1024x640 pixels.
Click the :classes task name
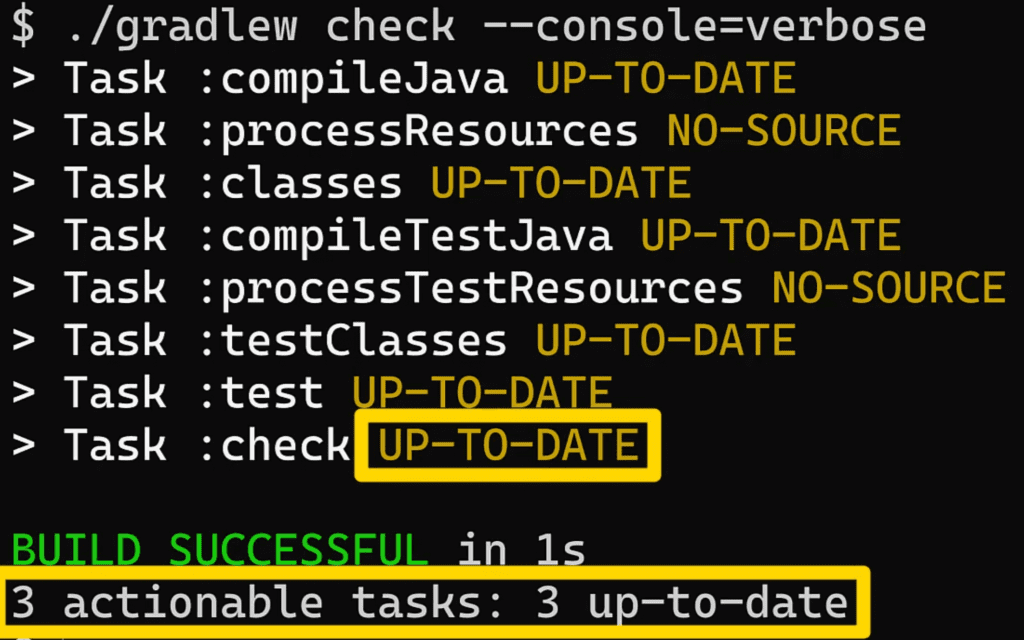(x=301, y=183)
